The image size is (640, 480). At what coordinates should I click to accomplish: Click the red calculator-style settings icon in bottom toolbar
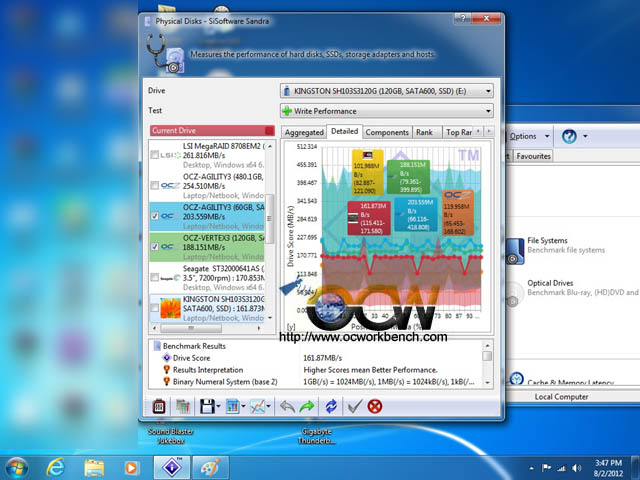158,407
